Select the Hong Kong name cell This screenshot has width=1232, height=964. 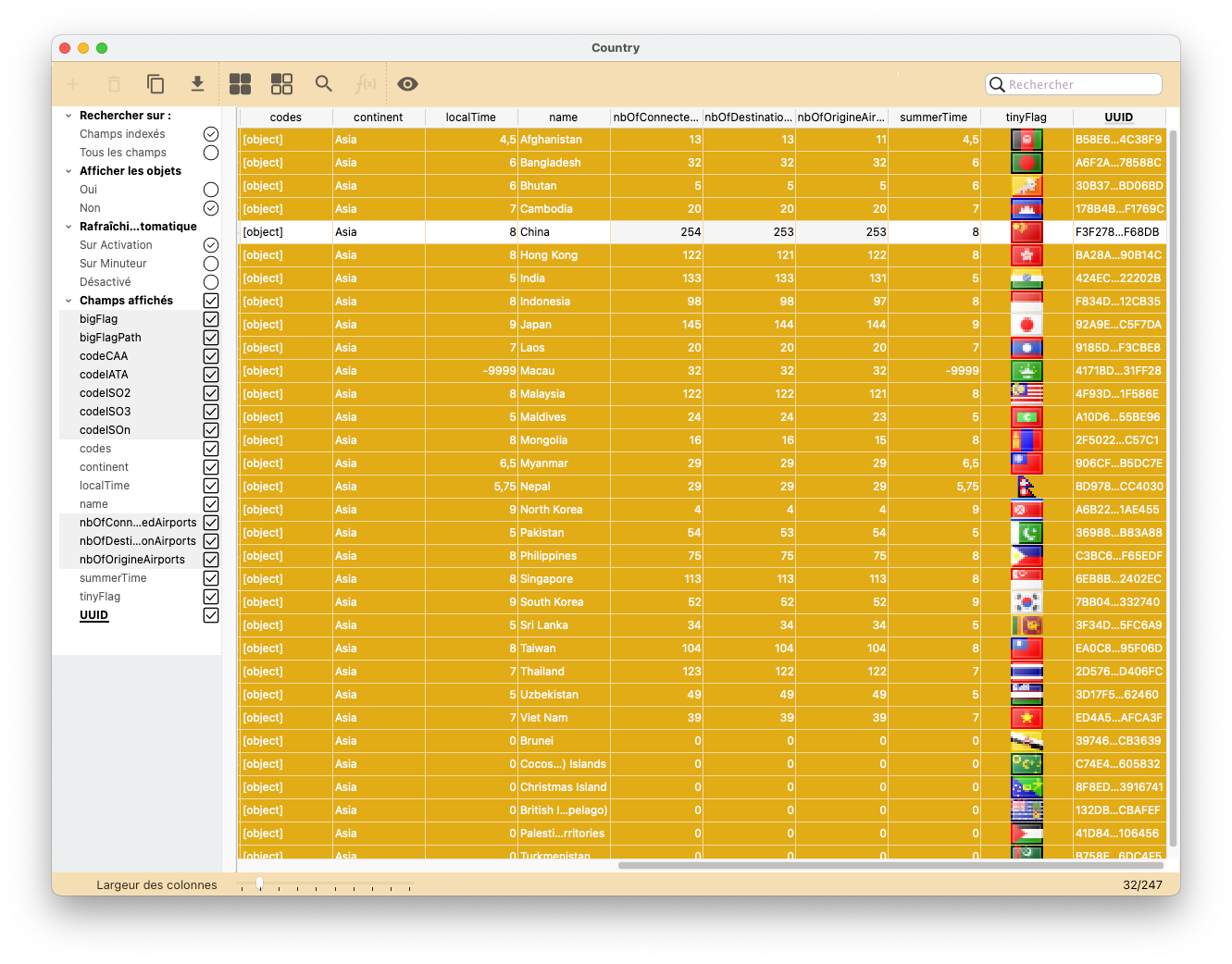click(564, 255)
